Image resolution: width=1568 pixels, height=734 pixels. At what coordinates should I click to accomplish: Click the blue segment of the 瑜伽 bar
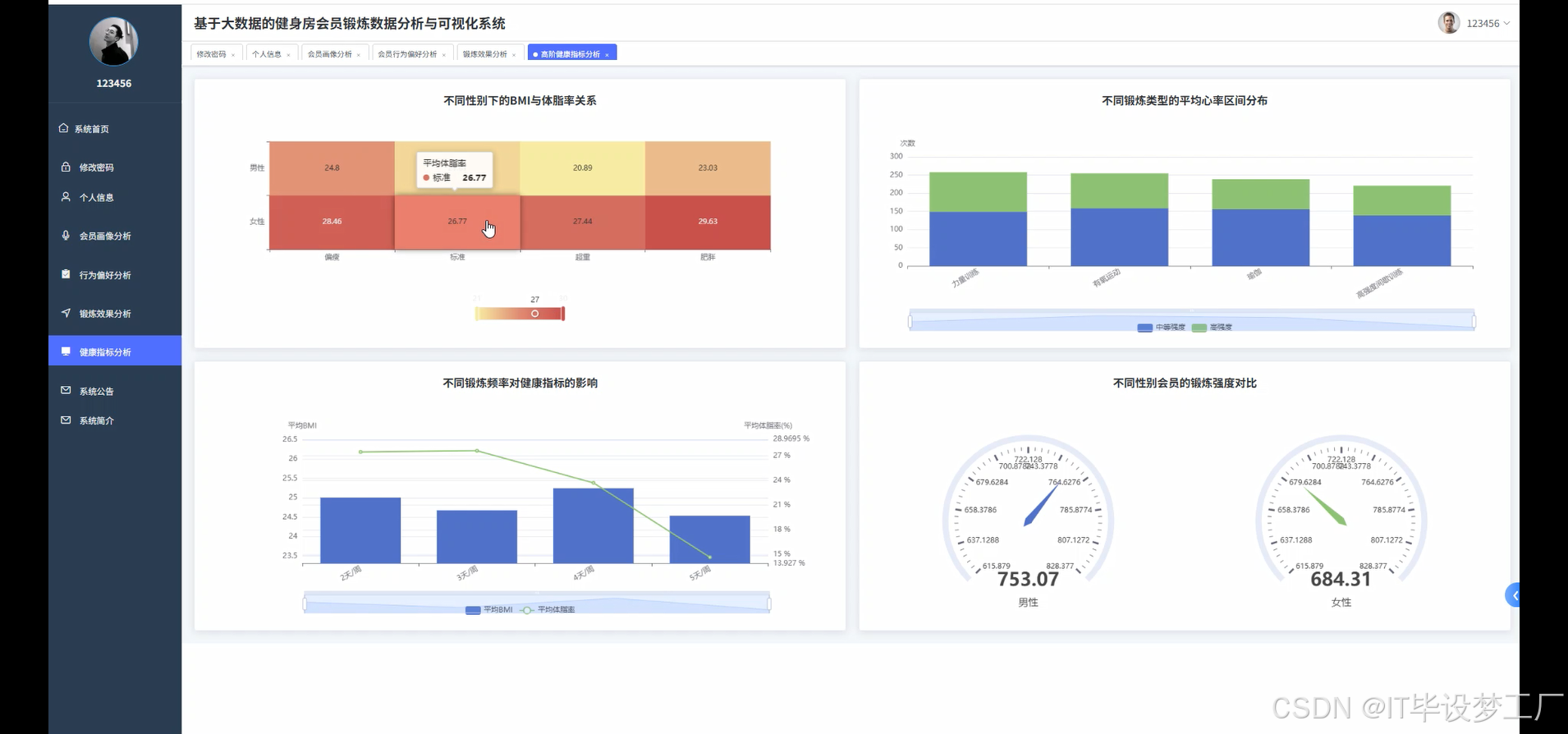[1260, 238]
